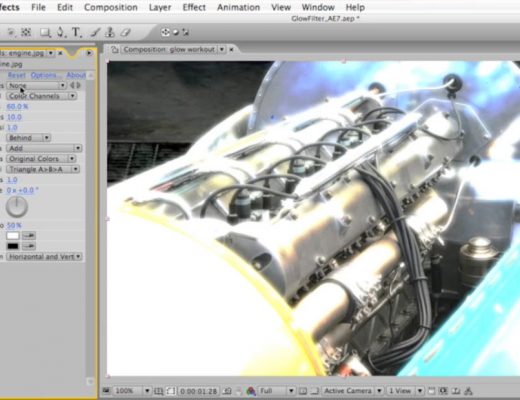This screenshot has width=520, height=400.
Task: Toggle pixel aspect ratio correction icon
Action: pyautogui.click(x=432, y=391)
